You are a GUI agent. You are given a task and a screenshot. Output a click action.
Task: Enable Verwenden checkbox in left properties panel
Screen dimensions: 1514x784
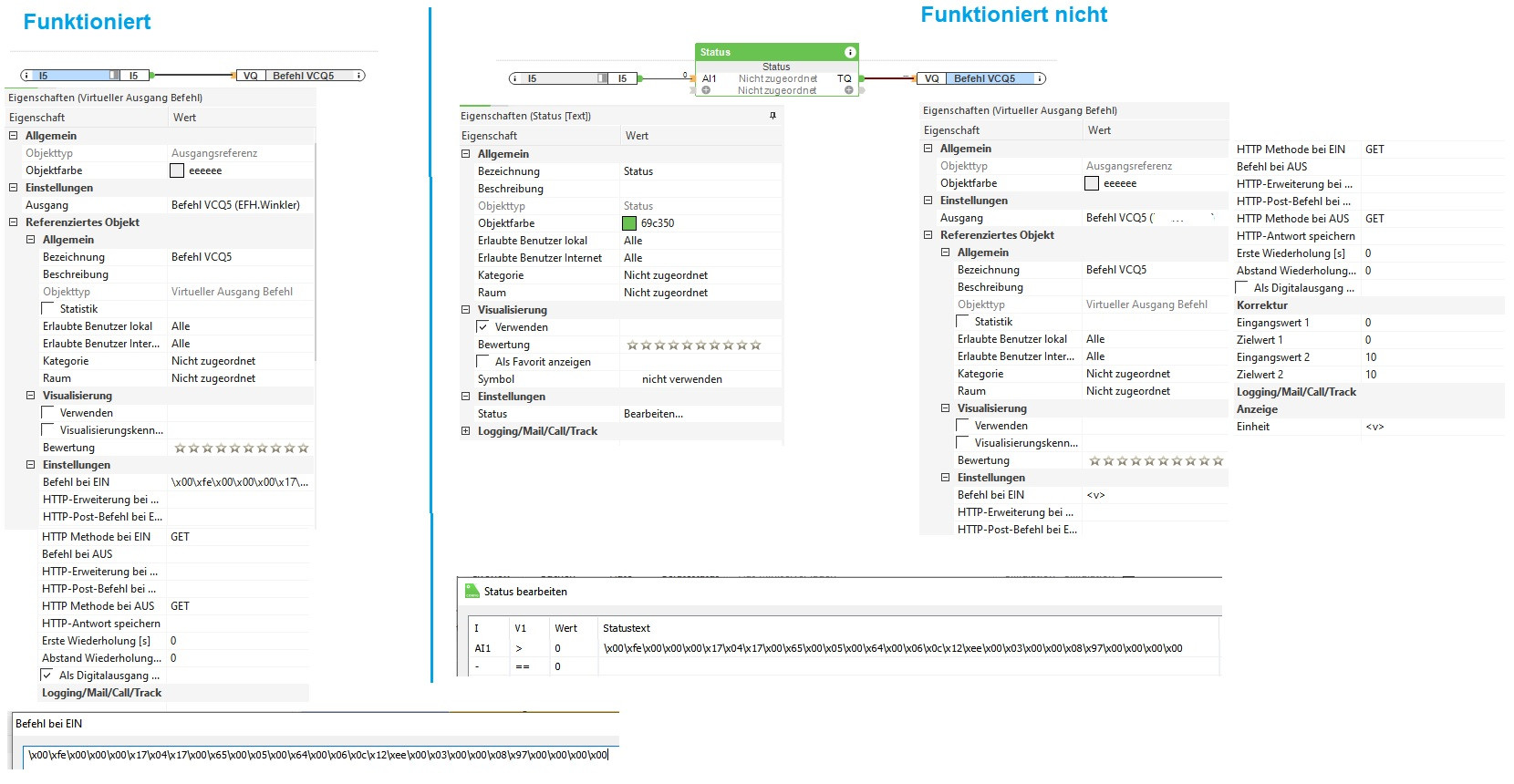(48, 412)
